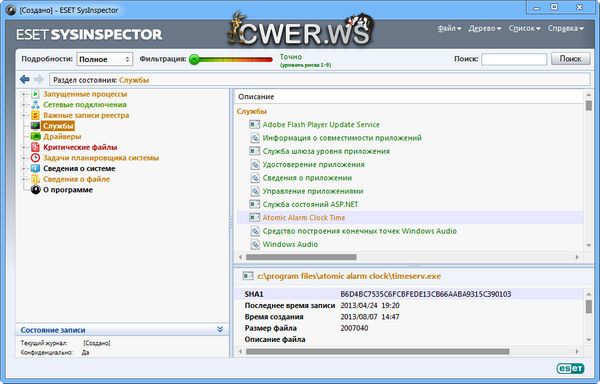Click icon beside Служба состояний ASP.NET
Image resolution: width=600 pixels, height=384 pixels.
pyautogui.click(x=254, y=205)
